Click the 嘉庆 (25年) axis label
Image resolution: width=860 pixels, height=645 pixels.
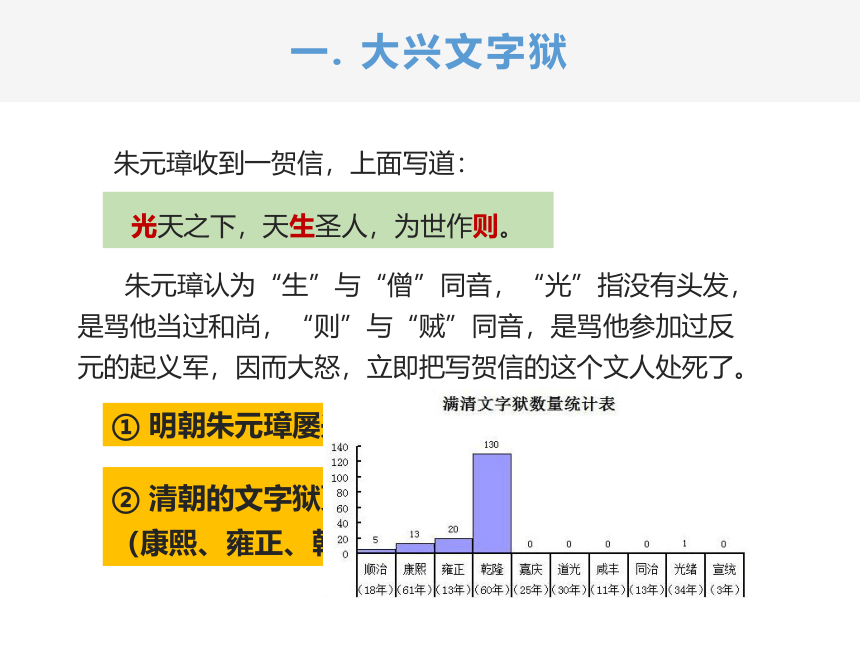point(531,579)
